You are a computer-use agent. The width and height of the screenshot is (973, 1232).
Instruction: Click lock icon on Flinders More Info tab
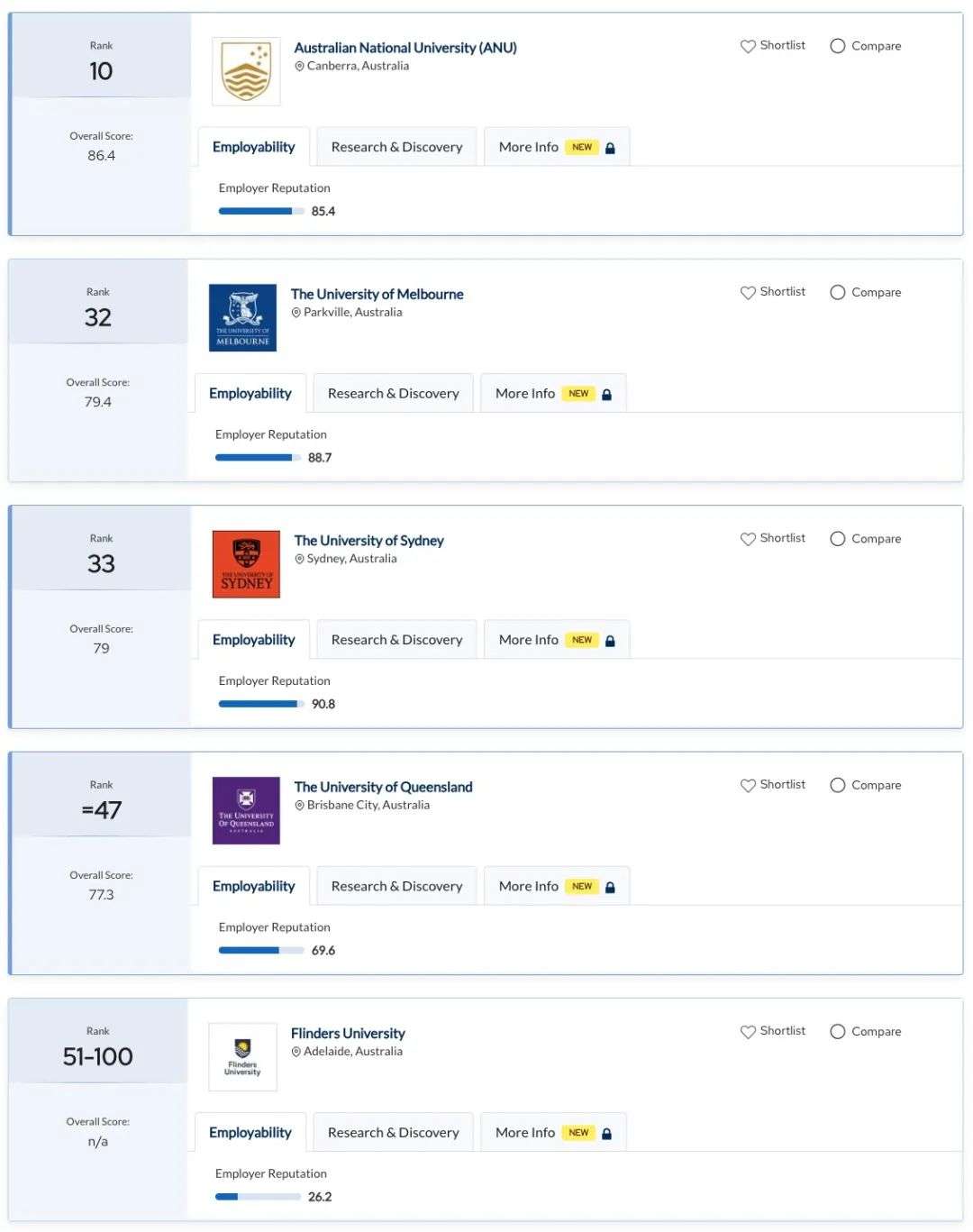pyautogui.click(x=606, y=1133)
